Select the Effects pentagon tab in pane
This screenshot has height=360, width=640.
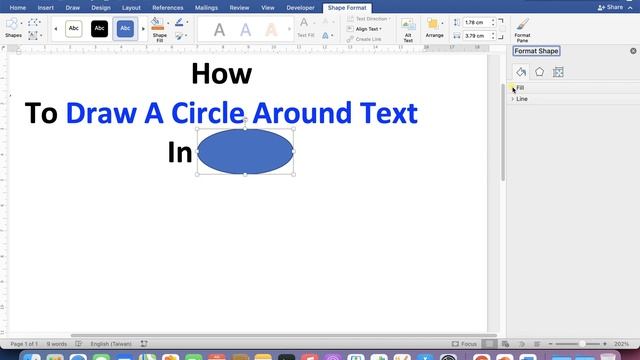540,72
